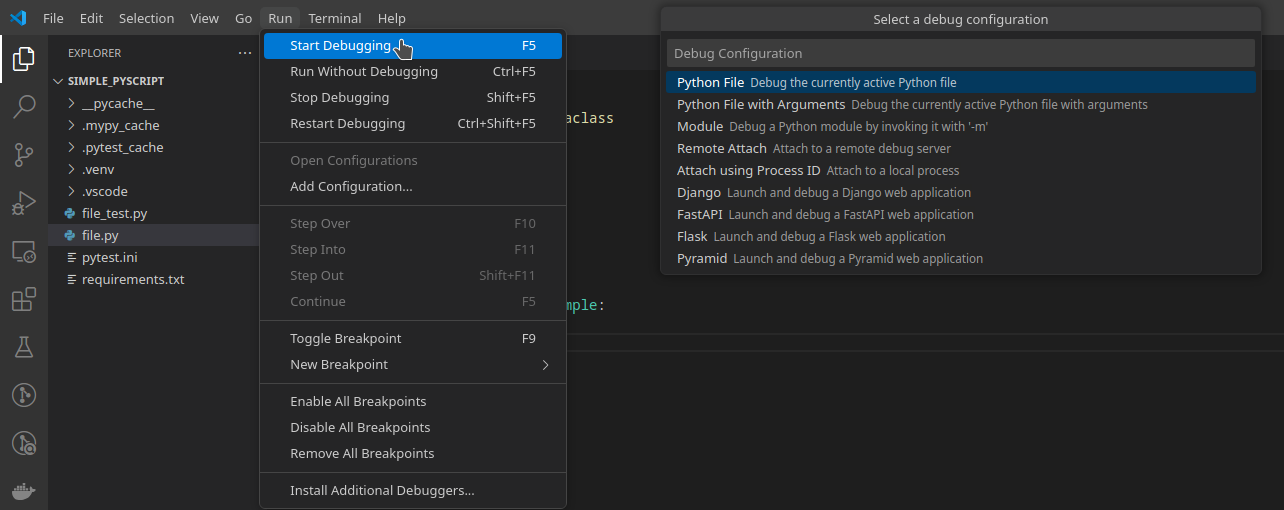Select Flask debug configuration
1284x510 pixels.
(x=961, y=236)
